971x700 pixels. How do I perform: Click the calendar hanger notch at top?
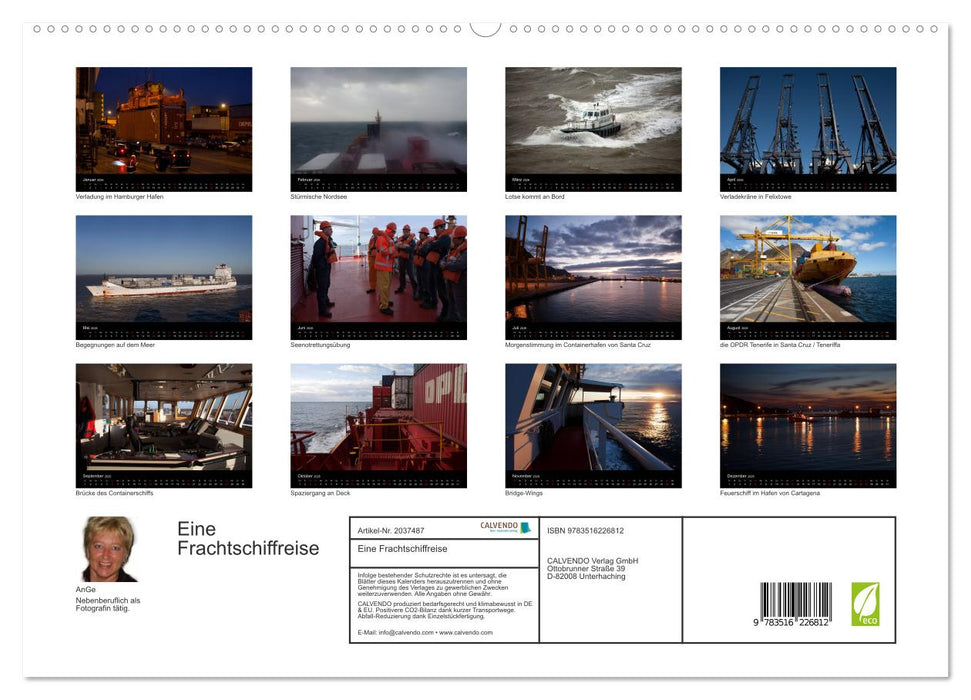click(485, 29)
